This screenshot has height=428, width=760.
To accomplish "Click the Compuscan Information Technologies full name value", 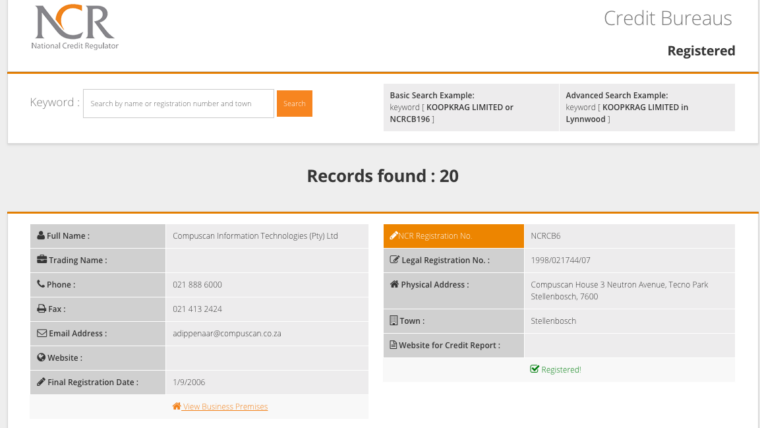I will coord(255,236).
